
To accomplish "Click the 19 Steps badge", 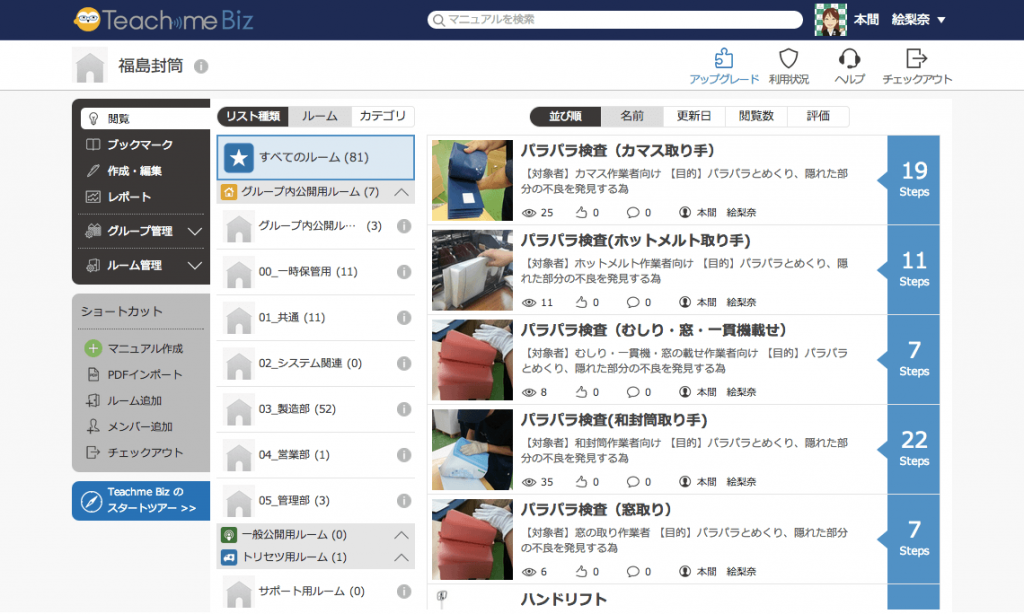I will [x=914, y=180].
